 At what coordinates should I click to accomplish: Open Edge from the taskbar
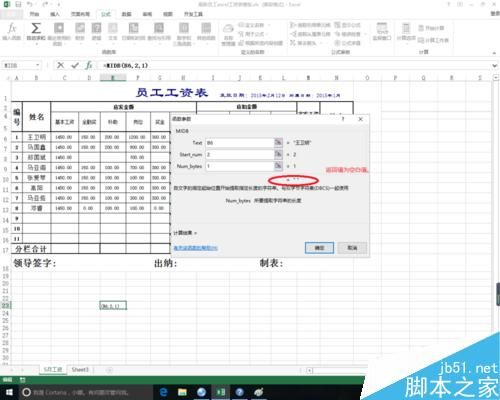[x=163, y=392]
